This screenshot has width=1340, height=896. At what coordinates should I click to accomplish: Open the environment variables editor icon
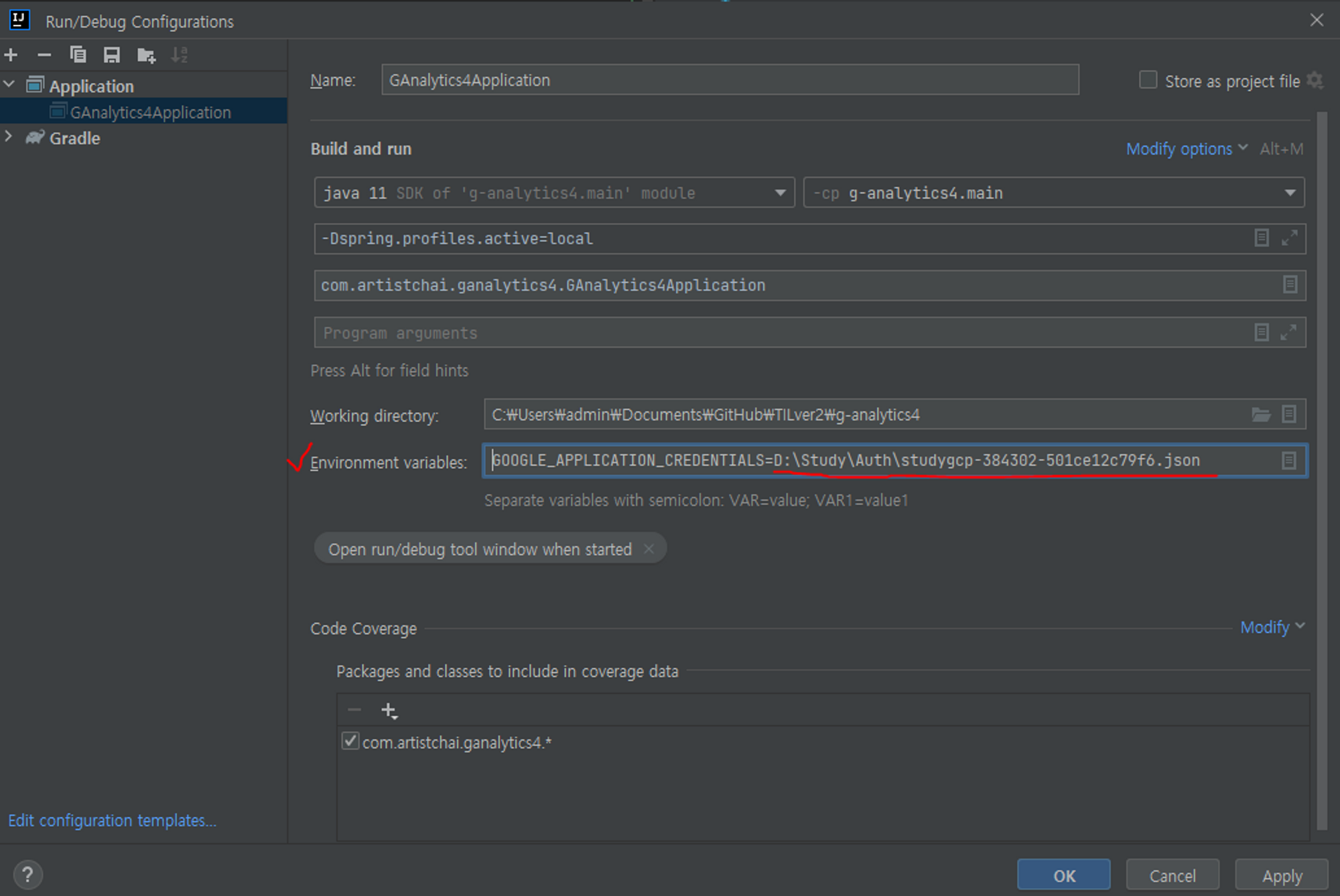[1288, 461]
